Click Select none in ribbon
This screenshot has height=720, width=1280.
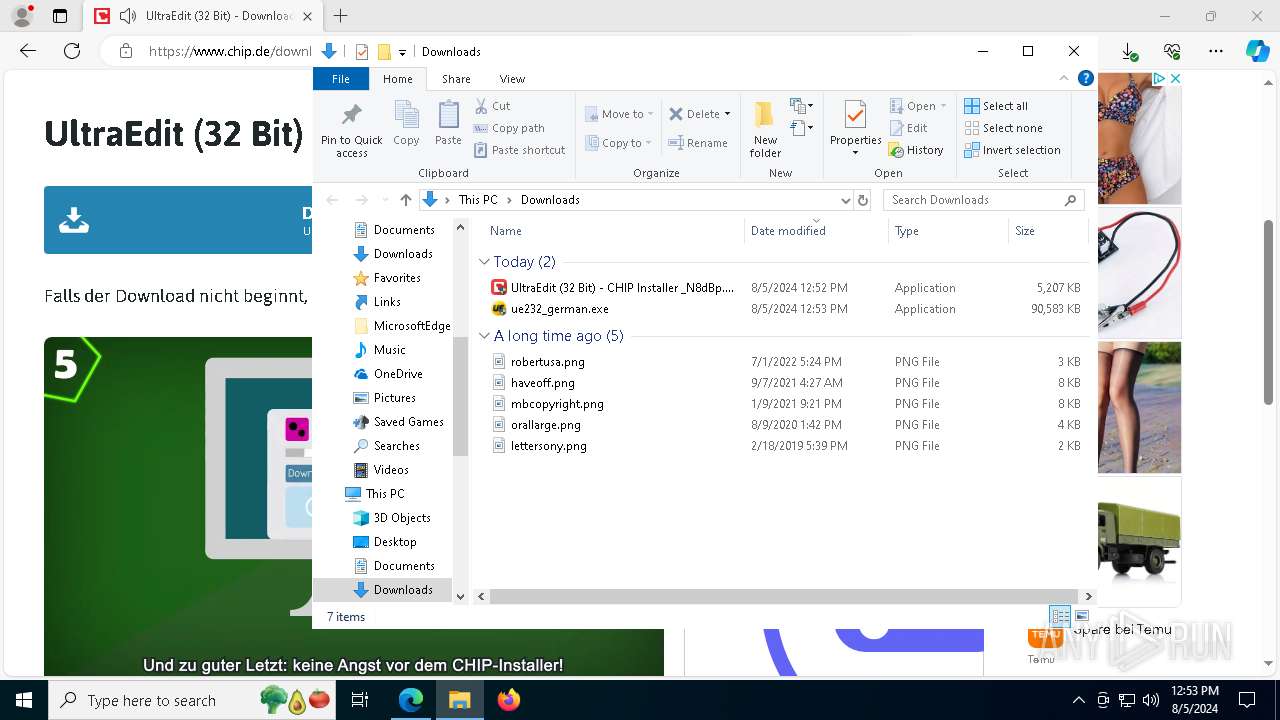1003,128
